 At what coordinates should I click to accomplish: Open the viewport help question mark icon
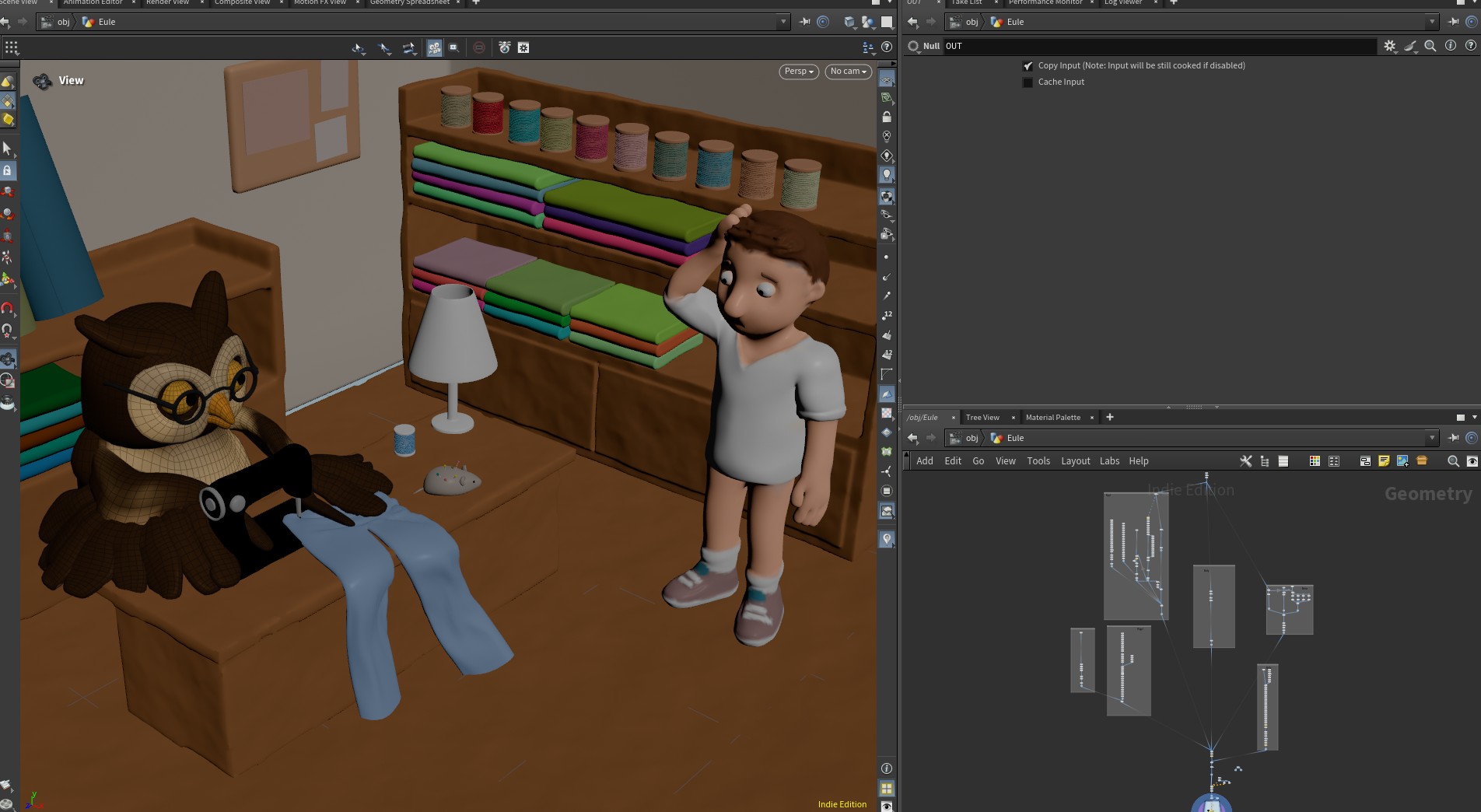pyautogui.click(x=887, y=47)
